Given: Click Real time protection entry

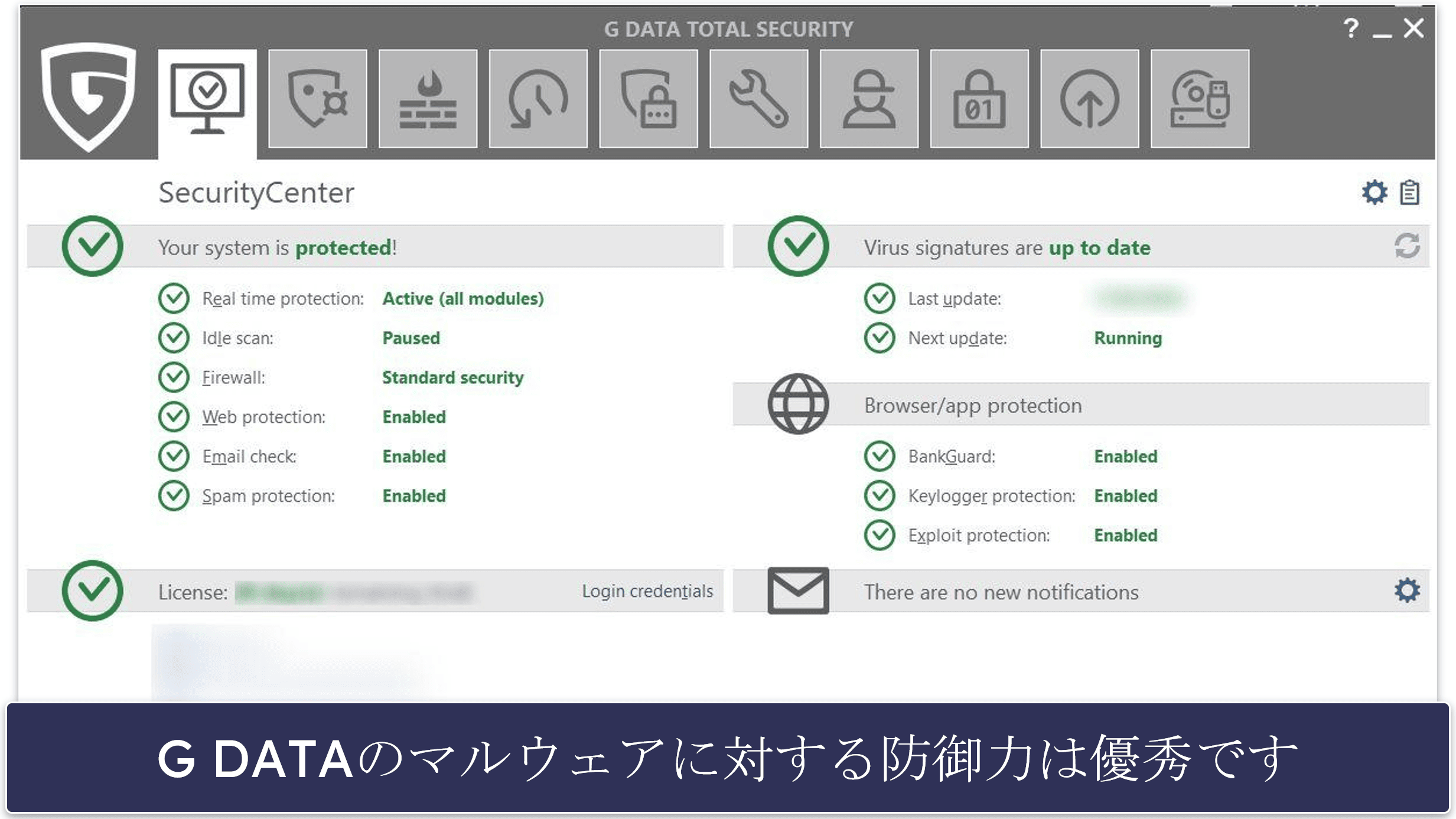Looking at the screenshot, I should click(283, 299).
